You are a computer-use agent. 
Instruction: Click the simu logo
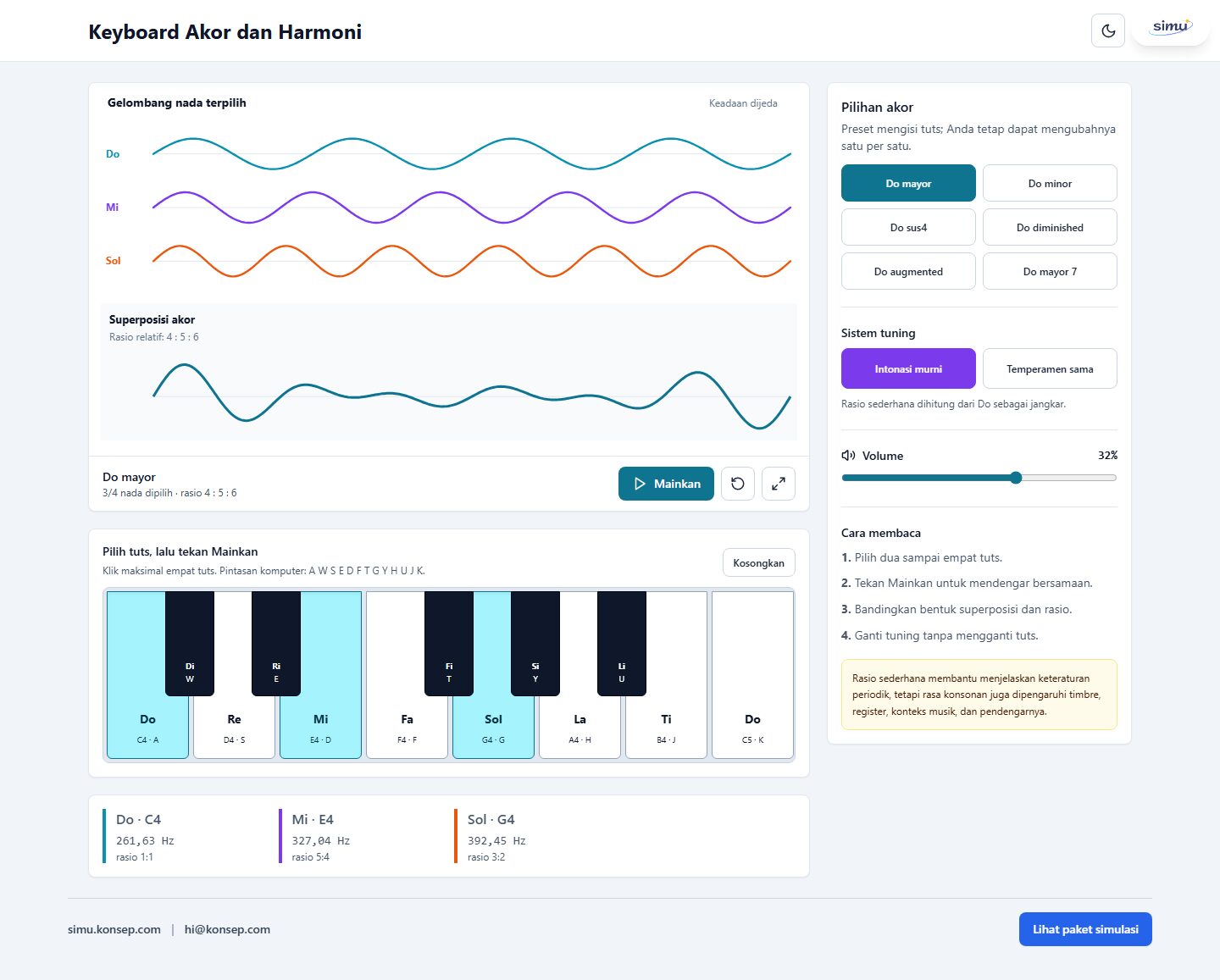point(1171,26)
